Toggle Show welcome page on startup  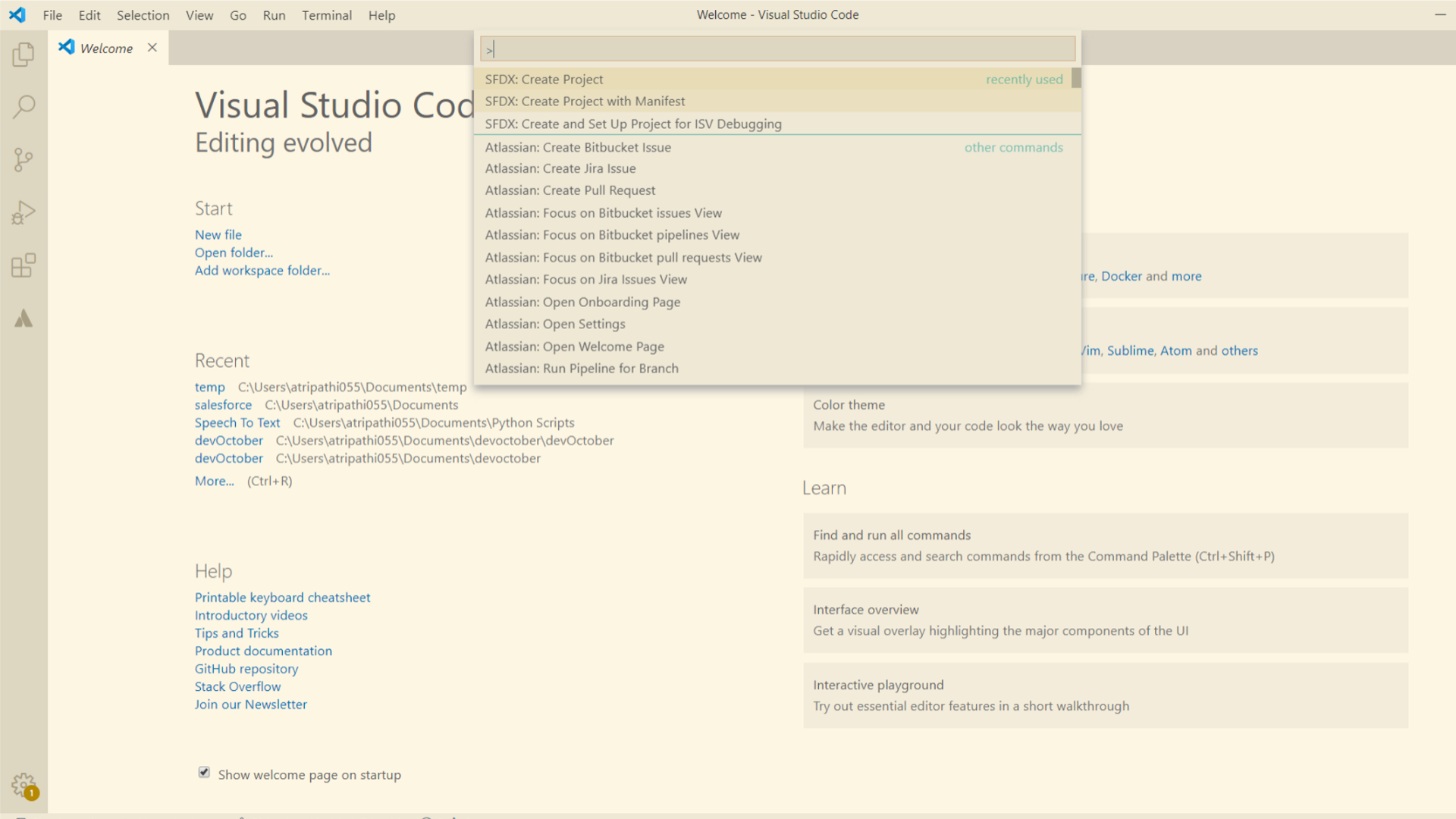(204, 773)
